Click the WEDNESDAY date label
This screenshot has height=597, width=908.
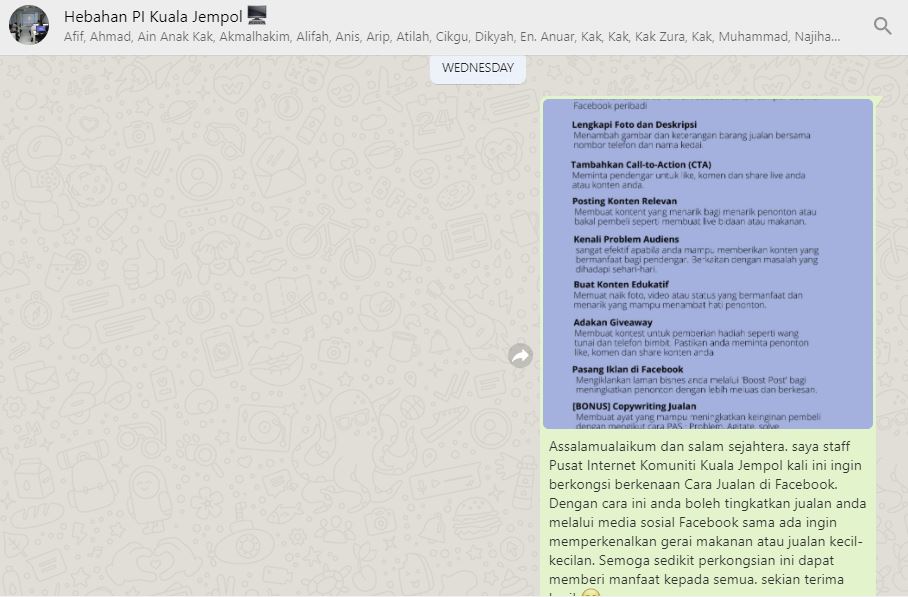click(477, 68)
